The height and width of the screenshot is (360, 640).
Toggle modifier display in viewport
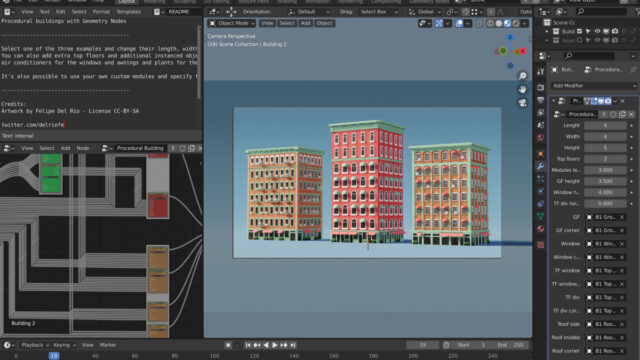click(601, 101)
